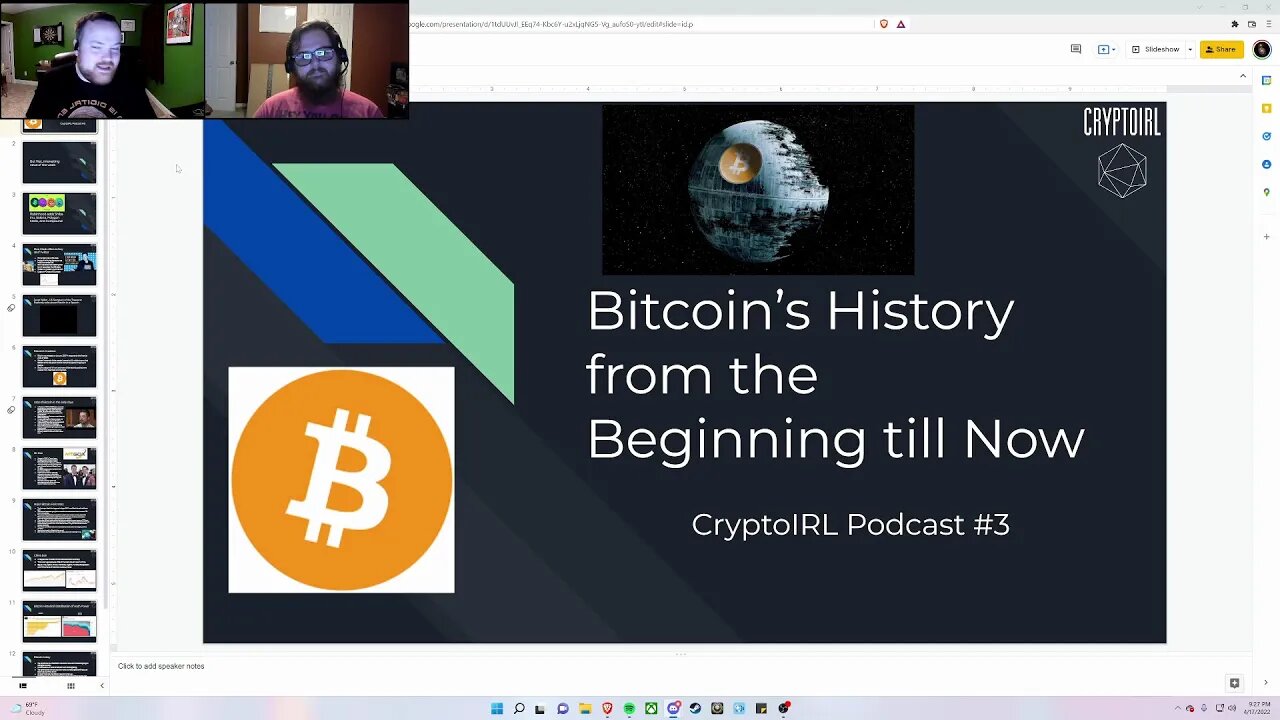
Task: Open the sticky notes icon on taskbar
Action: tap(761, 708)
